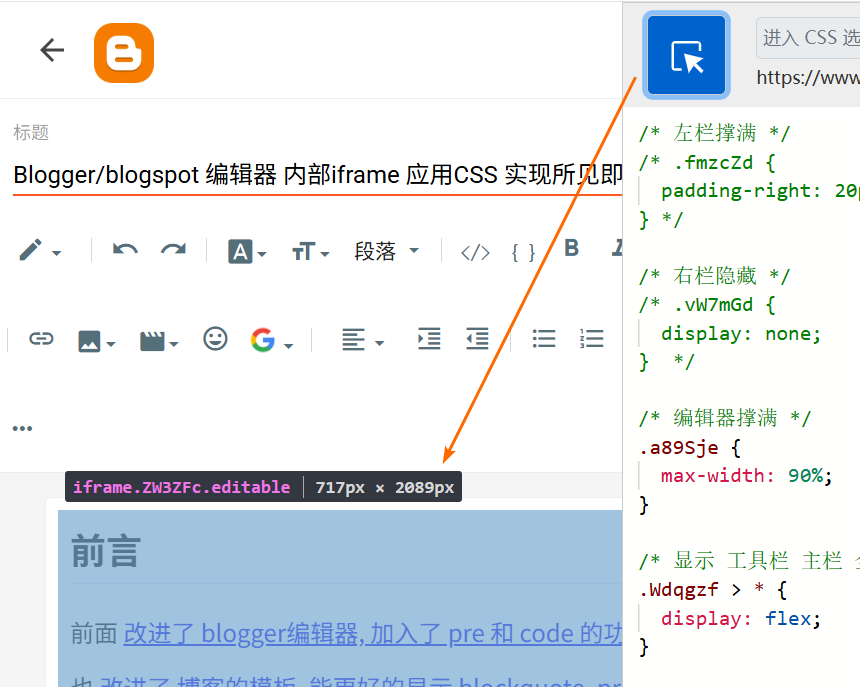The width and height of the screenshot is (860, 687).
Task: Expand the insert image dropdown arrow
Action: click(x=111, y=344)
